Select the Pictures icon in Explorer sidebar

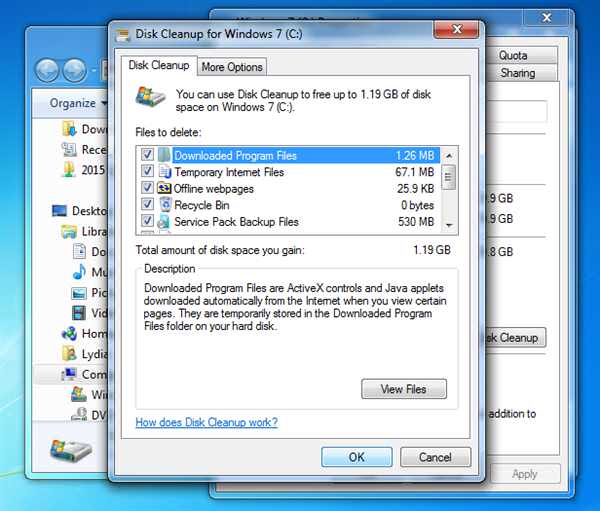(x=79, y=293)
